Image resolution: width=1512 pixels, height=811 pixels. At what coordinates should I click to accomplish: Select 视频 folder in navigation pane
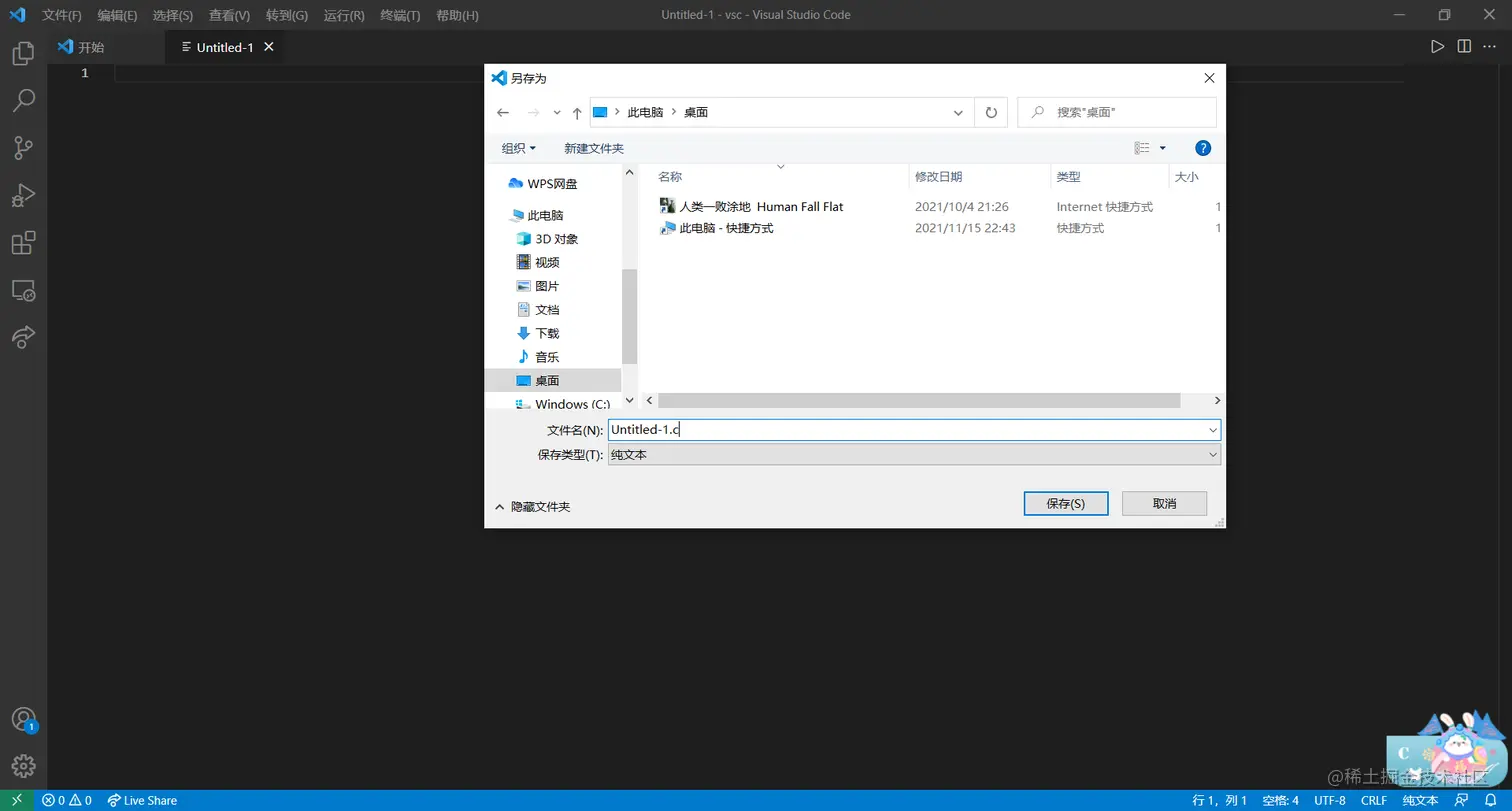(547, 262)
